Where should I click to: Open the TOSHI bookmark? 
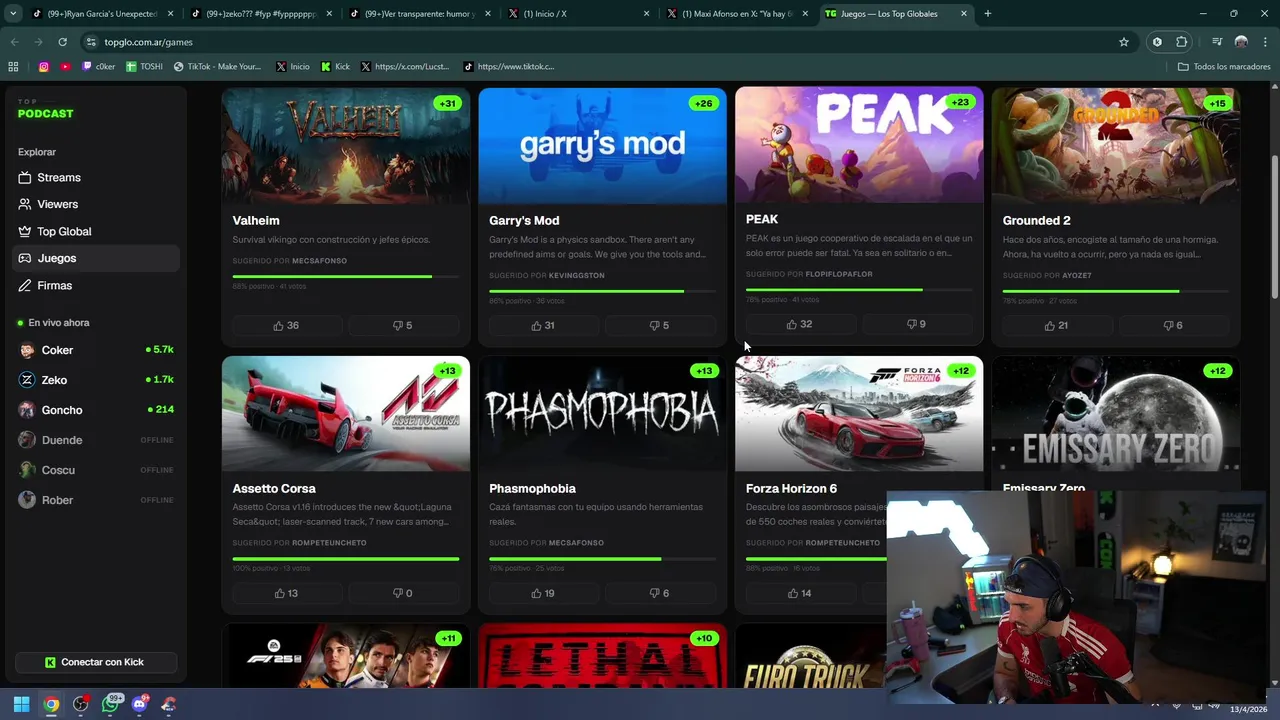click(x=144, y=67)
